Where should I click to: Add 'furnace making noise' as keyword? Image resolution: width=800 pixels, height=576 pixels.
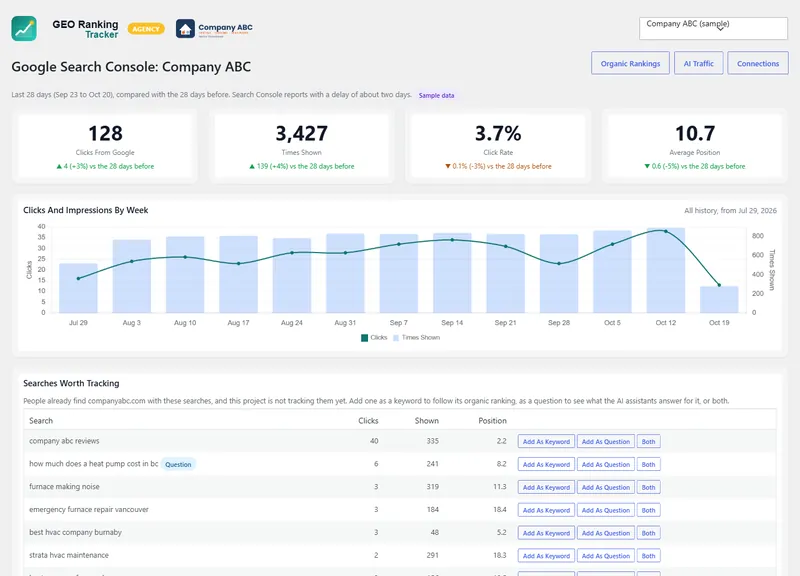coord(546,487)
